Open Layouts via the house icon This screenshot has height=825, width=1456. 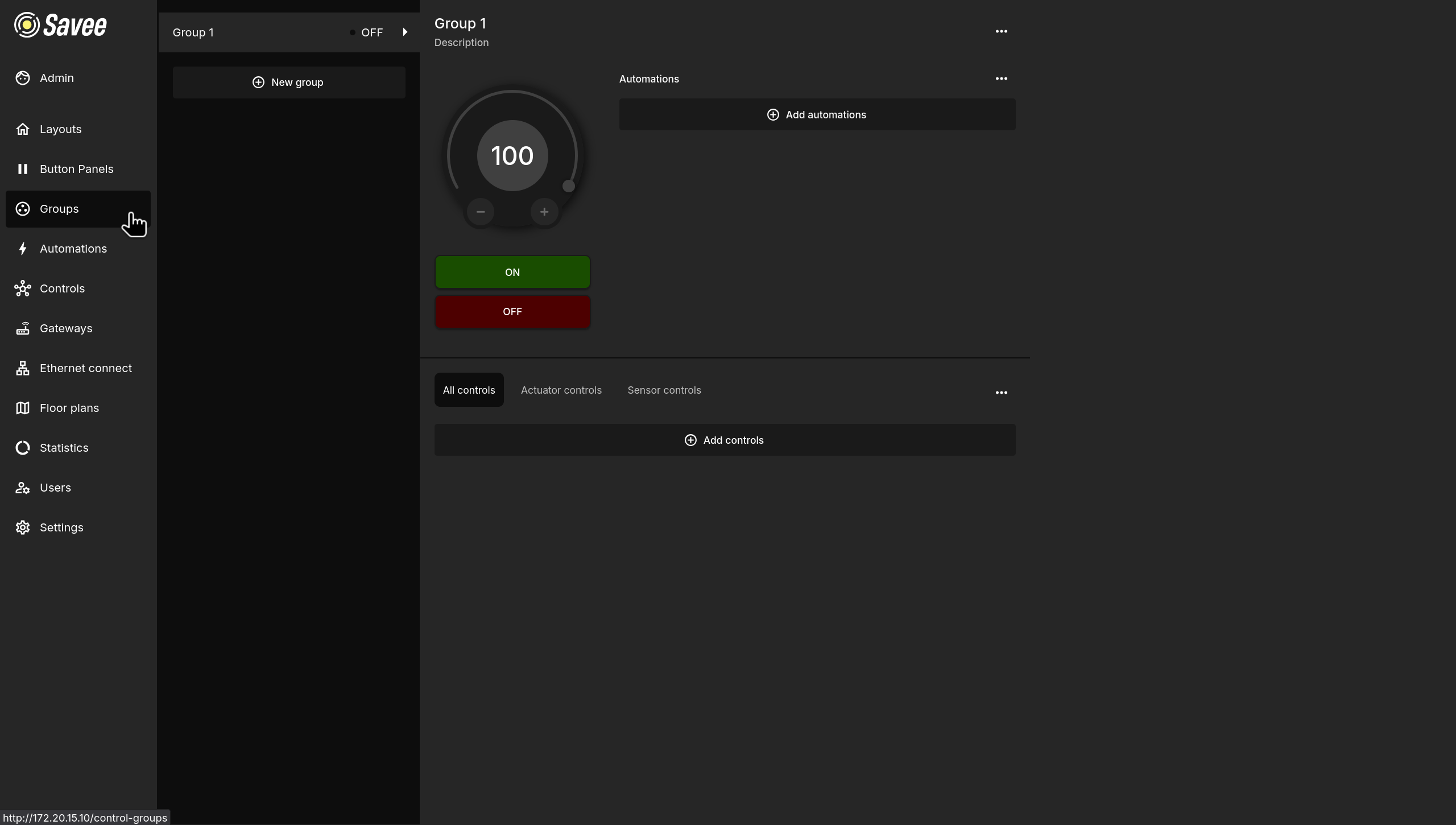click(23, 129)
